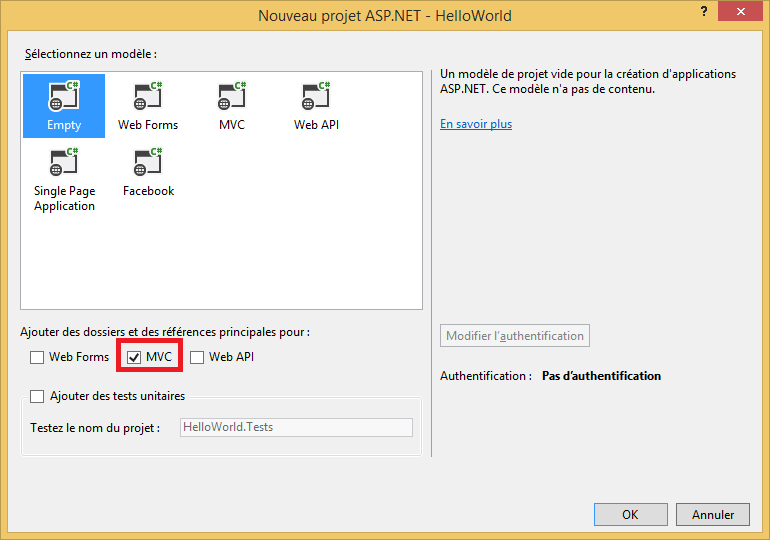Select the Empty project template icon

(x=64, y=106)
